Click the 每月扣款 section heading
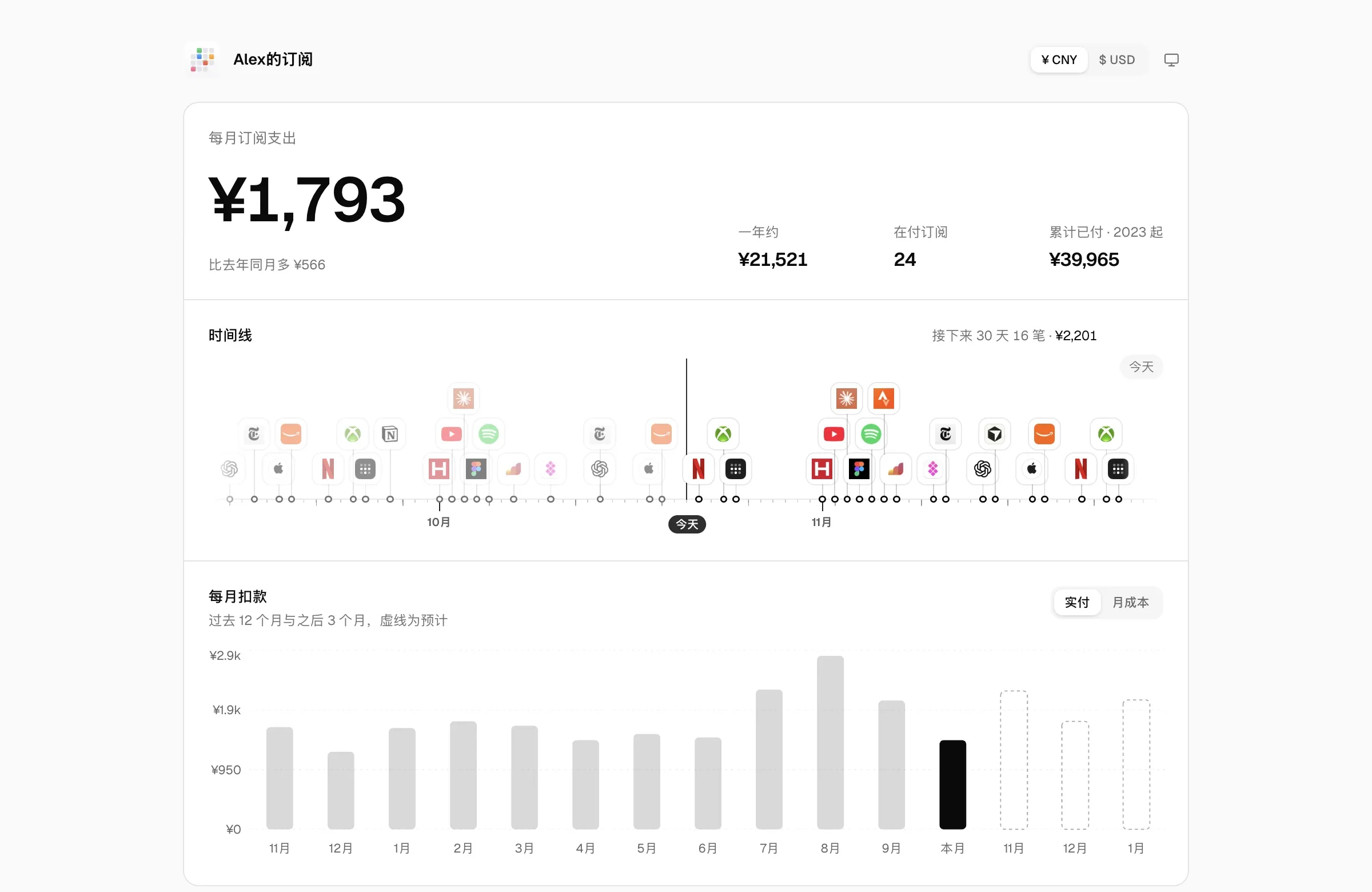The image size is (1372, 892). 237,596
